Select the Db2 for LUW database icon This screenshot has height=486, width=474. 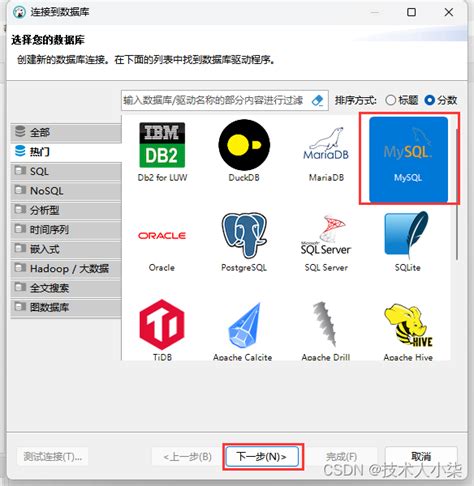tap(162, 145)
